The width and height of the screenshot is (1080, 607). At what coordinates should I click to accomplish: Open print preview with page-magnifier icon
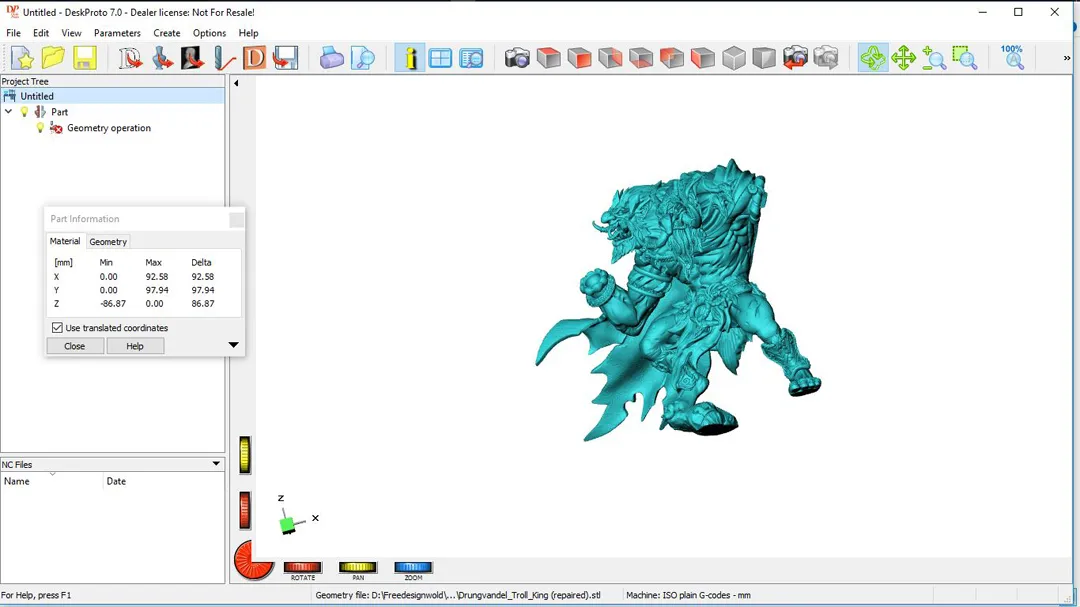(362, 59)
